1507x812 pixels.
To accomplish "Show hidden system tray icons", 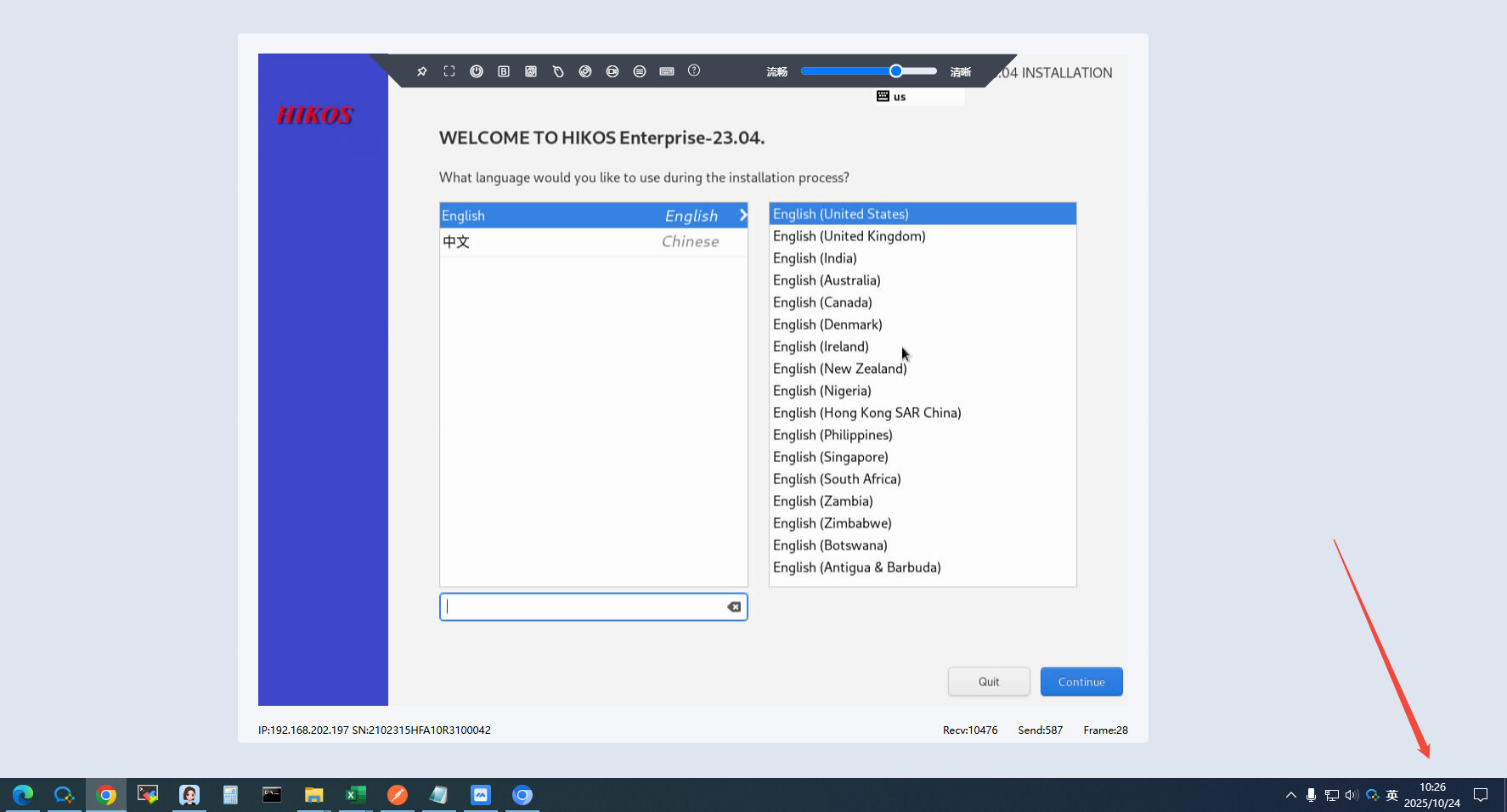I will click(x=1290, y=795).
